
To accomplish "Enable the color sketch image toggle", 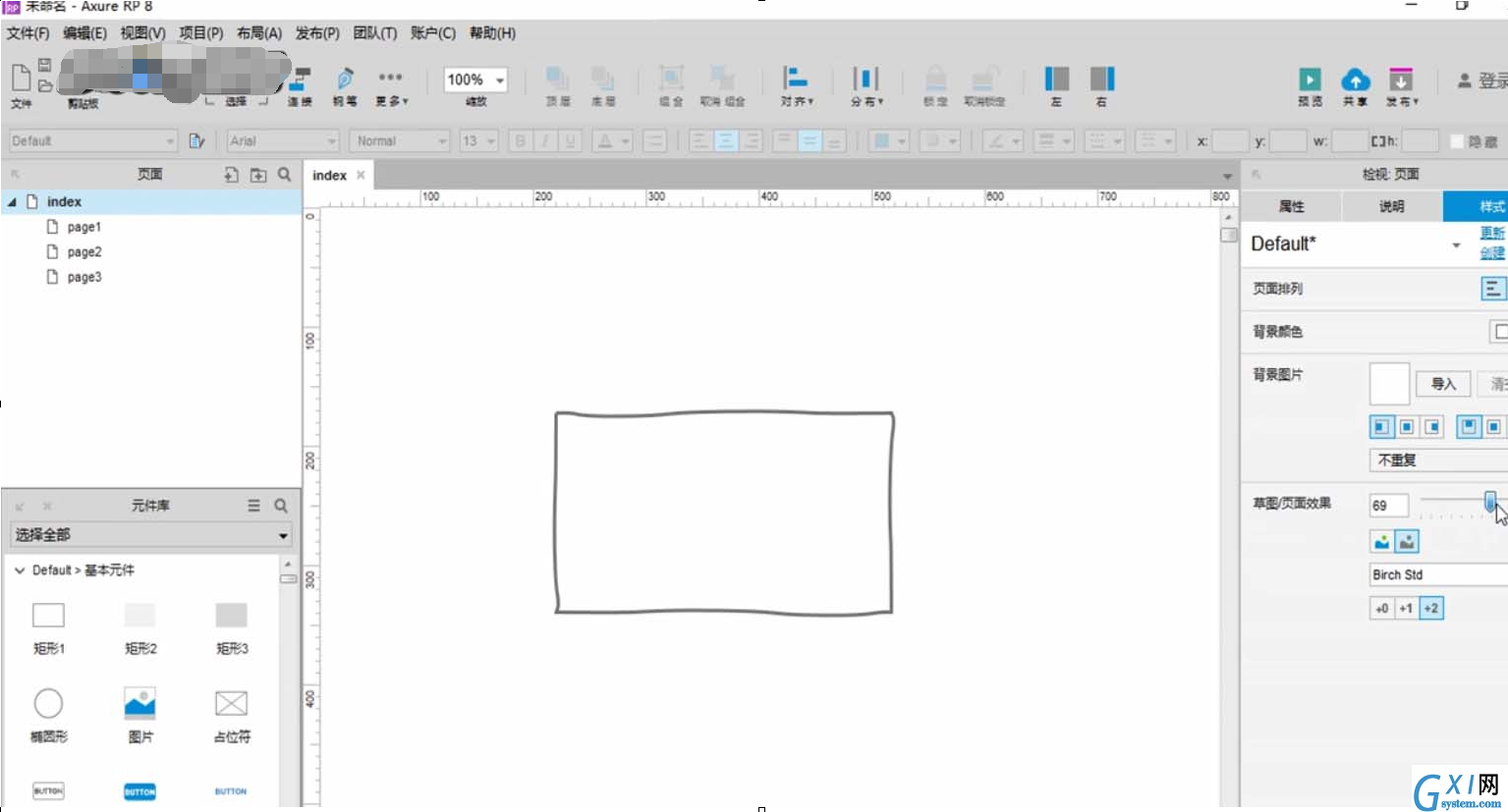I will [1382, 541].
